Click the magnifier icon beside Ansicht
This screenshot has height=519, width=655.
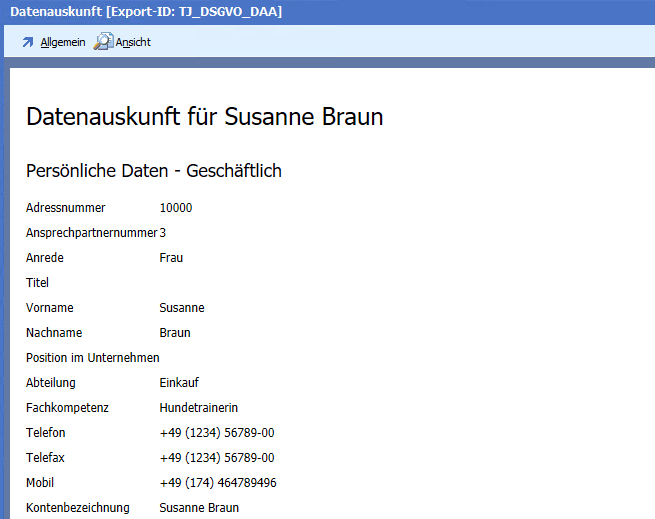[x=103, y=42]
